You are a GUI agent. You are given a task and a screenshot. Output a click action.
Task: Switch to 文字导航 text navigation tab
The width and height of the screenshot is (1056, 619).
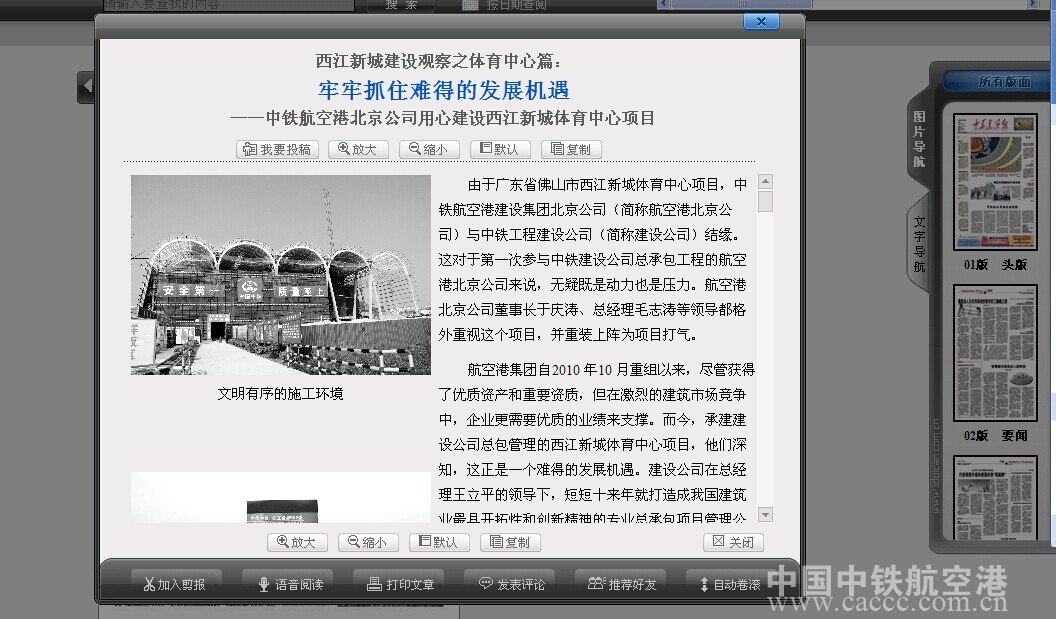(919, 244)
